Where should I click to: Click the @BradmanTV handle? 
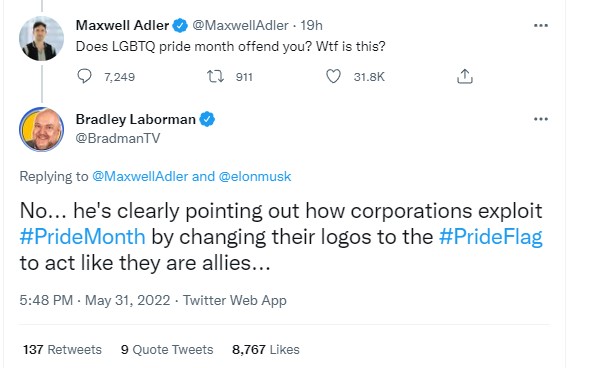pyautogui.click(x=118, y=138)
